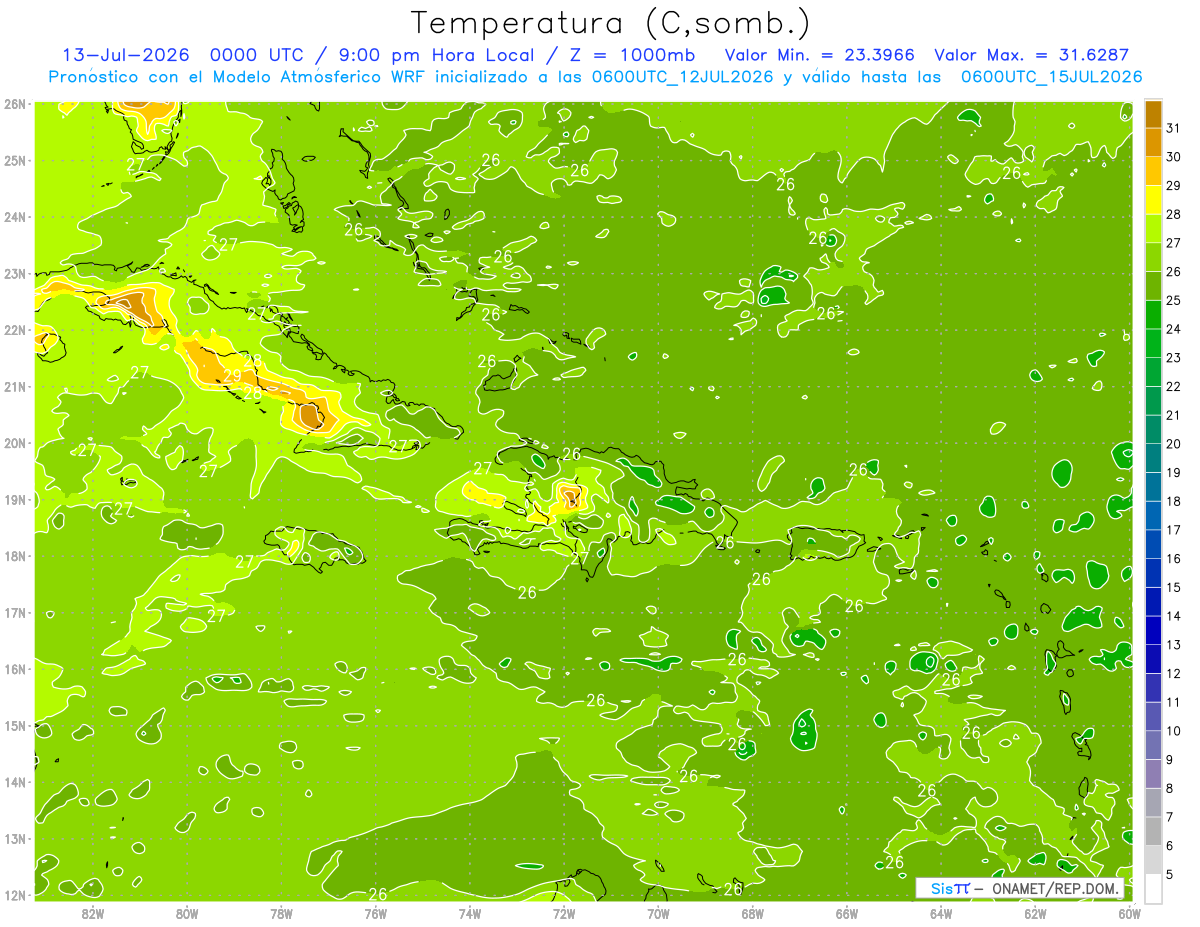The image size is (1200, 927).
Task: Click color bar segment between 29 and 30
Action: (x=1153, y=171)
